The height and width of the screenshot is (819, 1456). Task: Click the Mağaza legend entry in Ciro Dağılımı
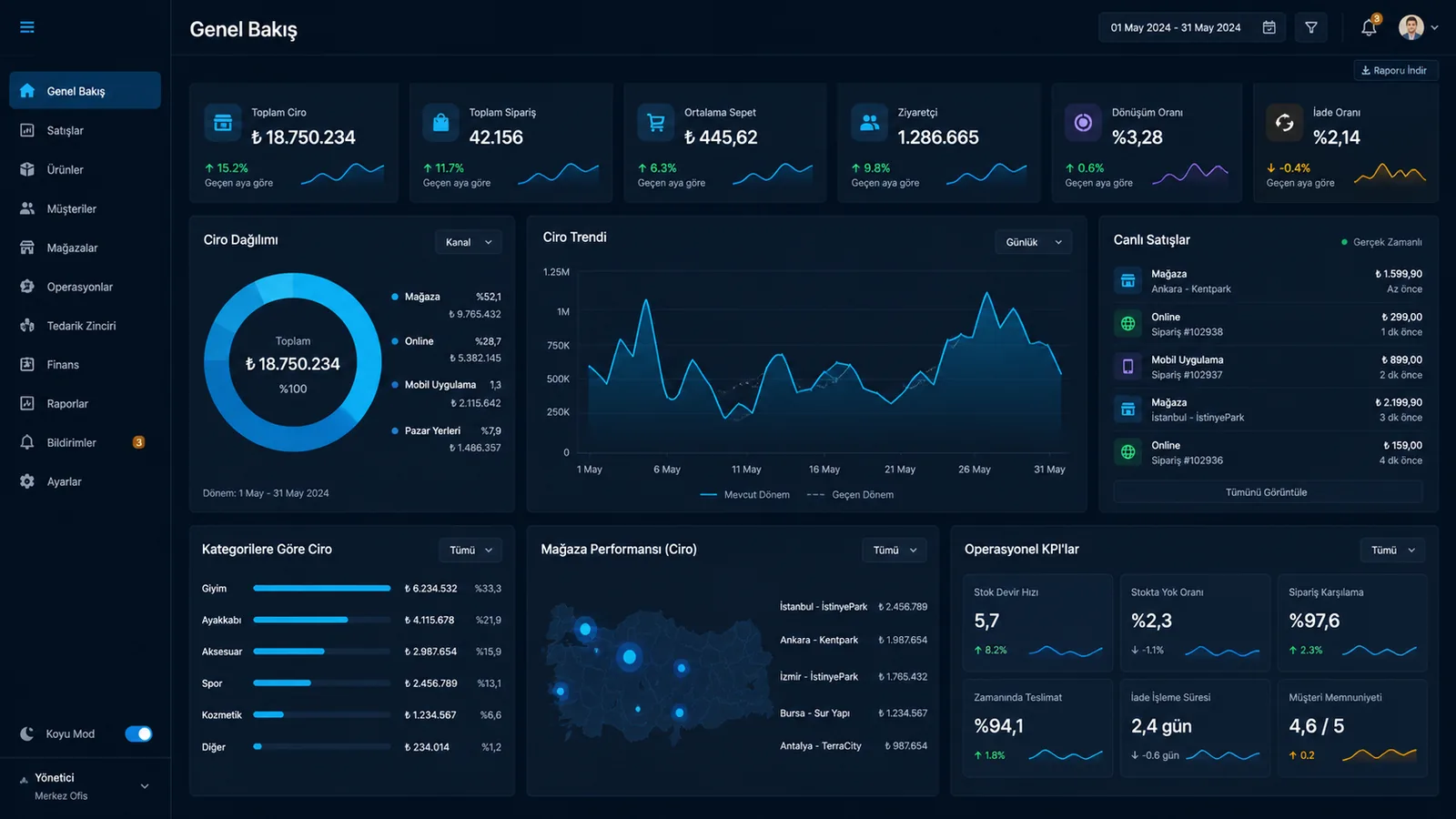click(446, 305)
